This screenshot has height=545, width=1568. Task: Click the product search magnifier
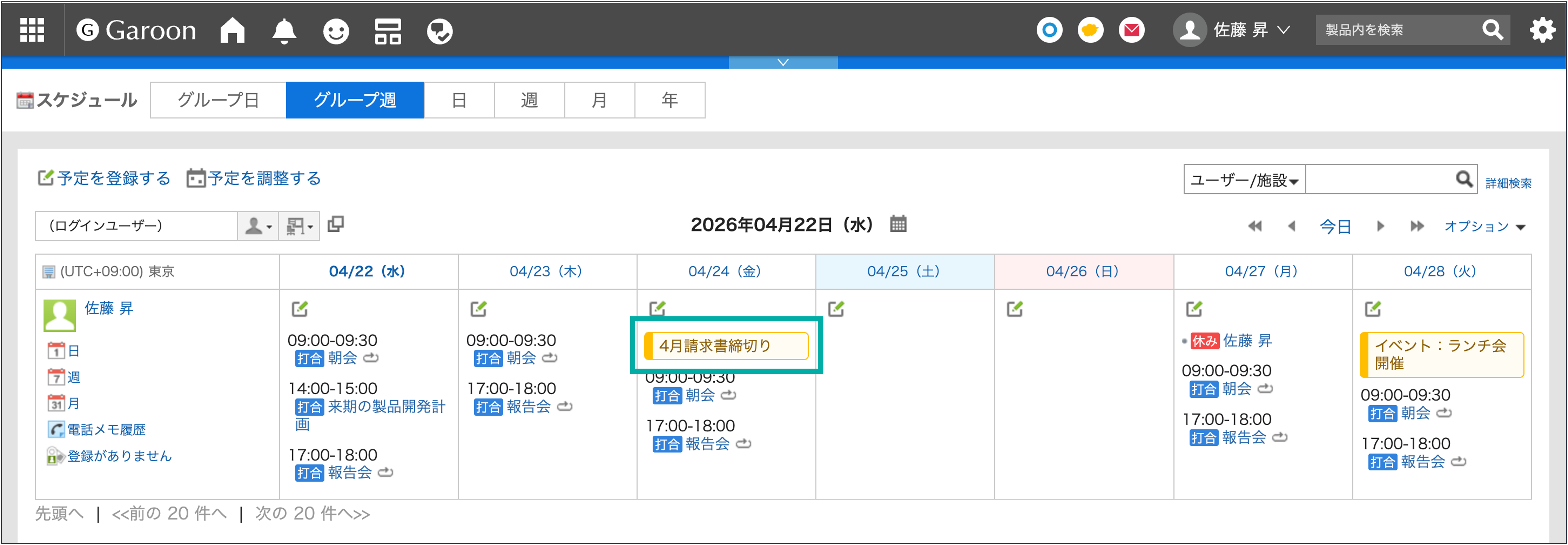pos(1493,30)
